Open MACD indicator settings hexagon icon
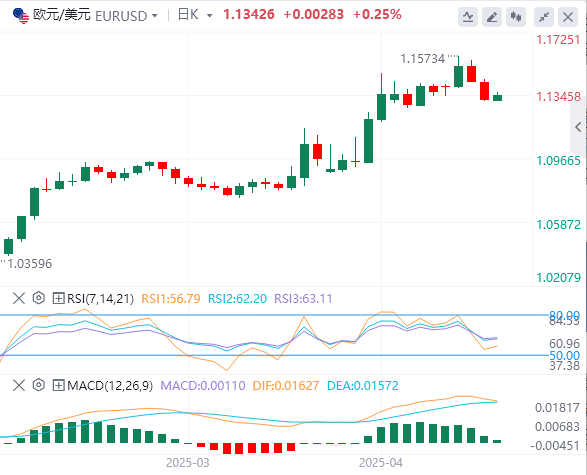This screenshot has height=475, width=587. 39,385
